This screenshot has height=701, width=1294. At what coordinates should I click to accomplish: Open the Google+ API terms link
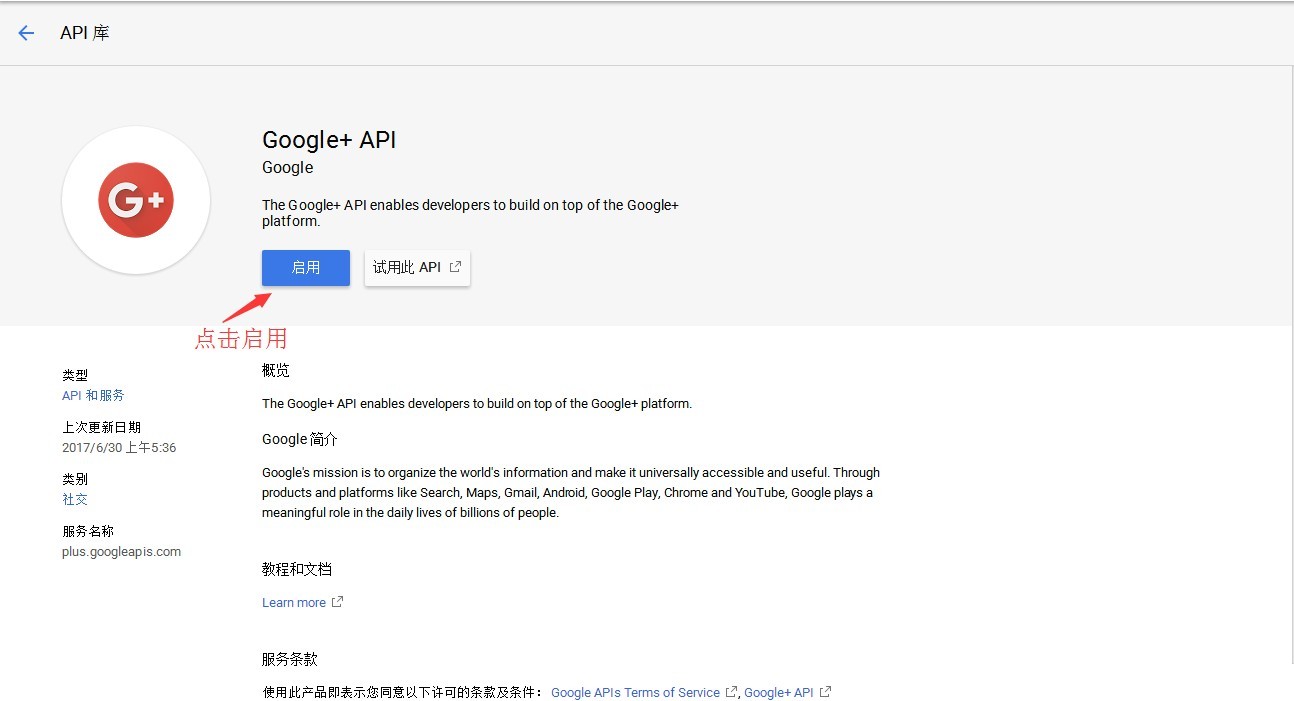(x=779, y=693)
